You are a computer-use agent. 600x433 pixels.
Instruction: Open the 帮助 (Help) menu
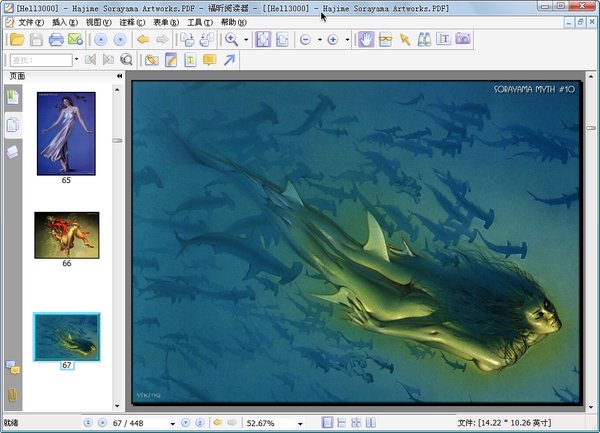coord(234,21)
